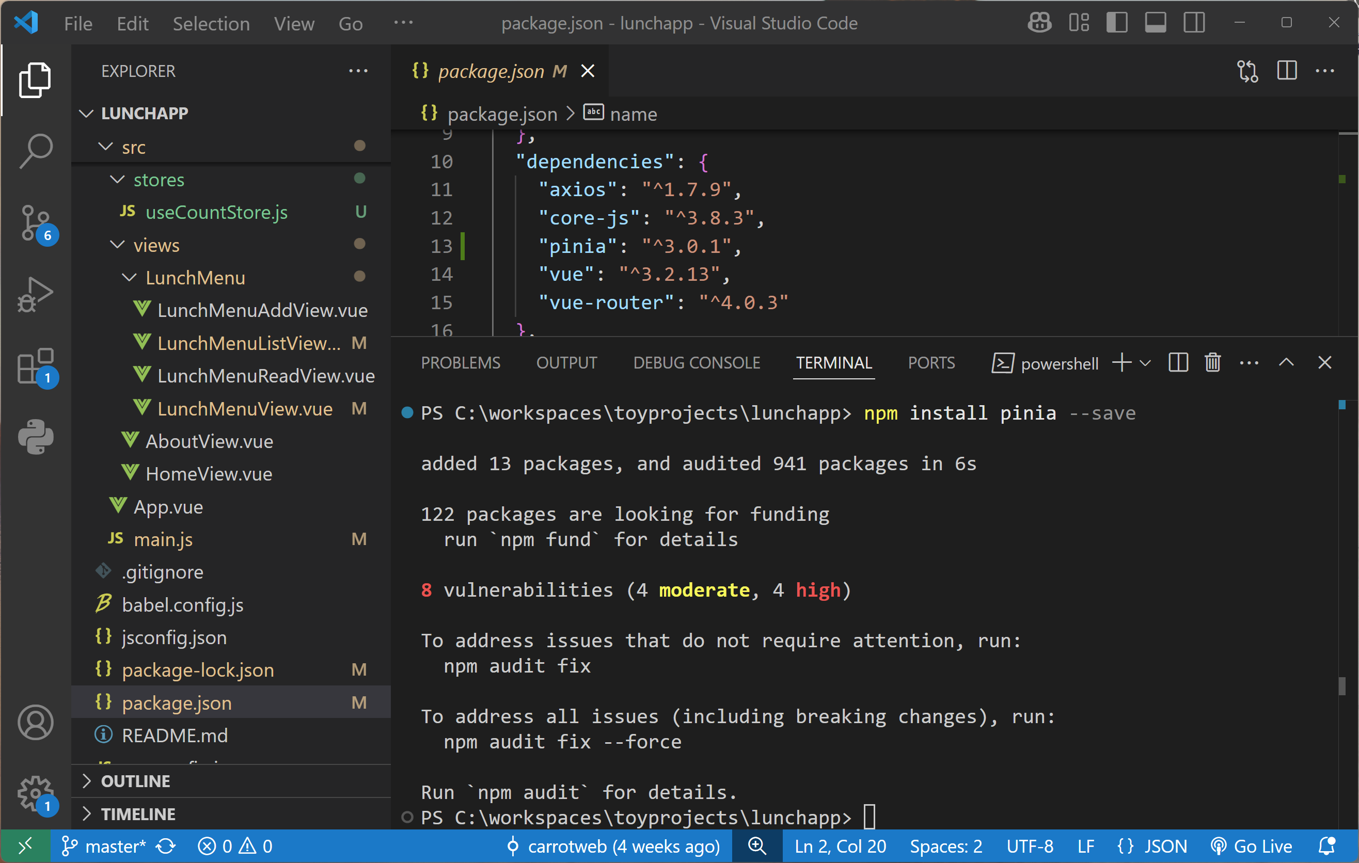Open the Selection menu
The width and height of the screenshot is (1359, 863).
211,23
